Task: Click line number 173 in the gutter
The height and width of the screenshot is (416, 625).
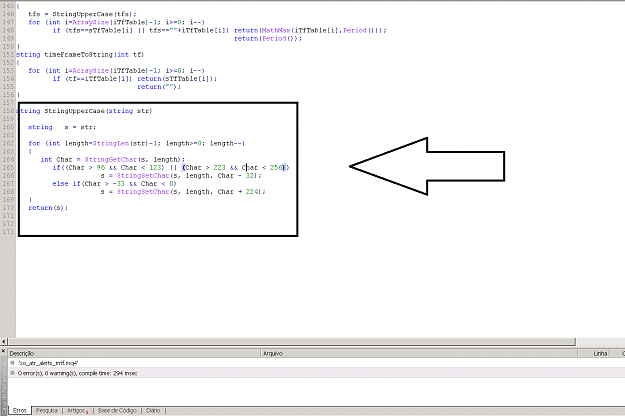Action: pyautogui.click(x=8, y=232)
